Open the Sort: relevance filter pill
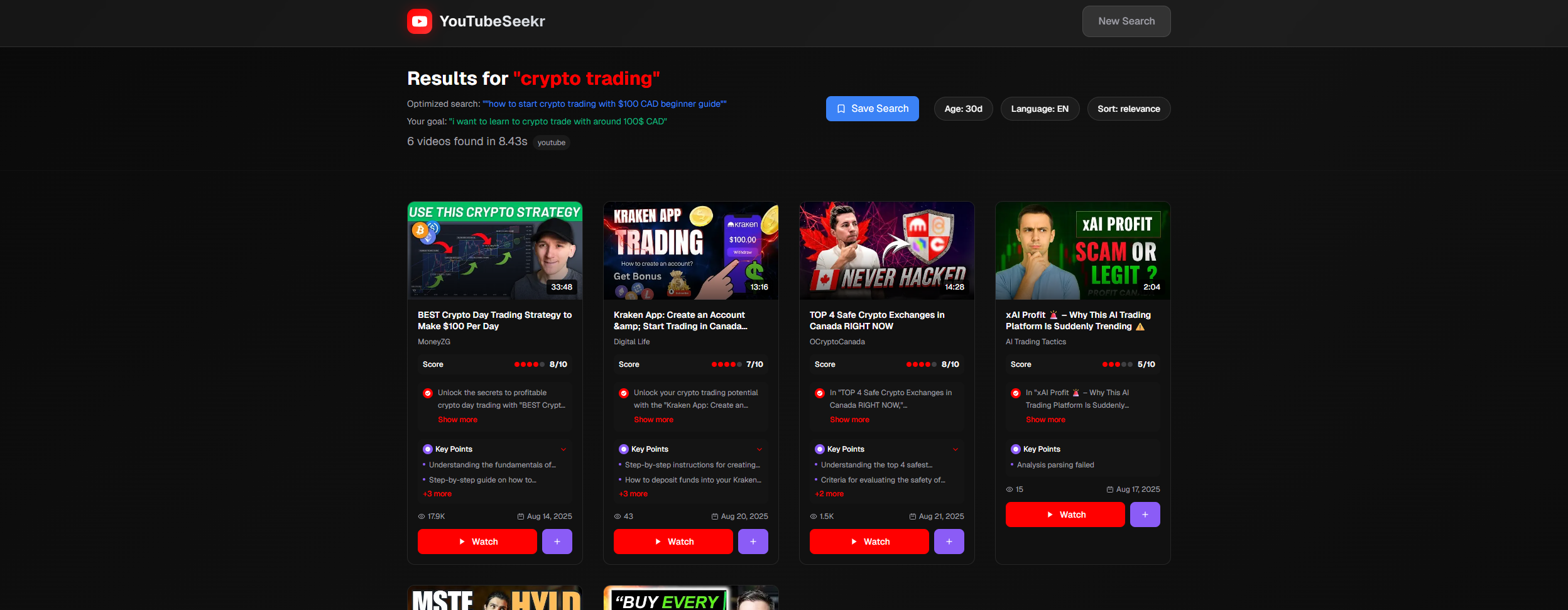 [1128, 109]
